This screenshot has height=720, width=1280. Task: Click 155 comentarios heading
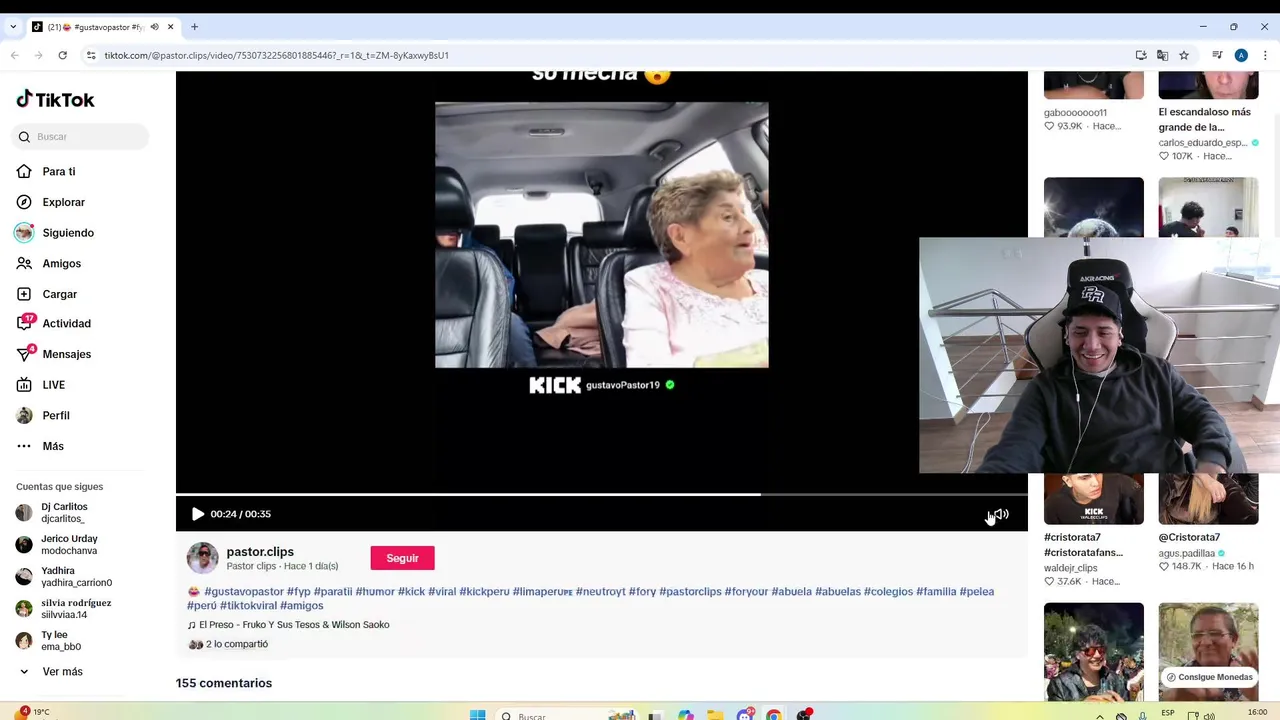coord(224,684)
